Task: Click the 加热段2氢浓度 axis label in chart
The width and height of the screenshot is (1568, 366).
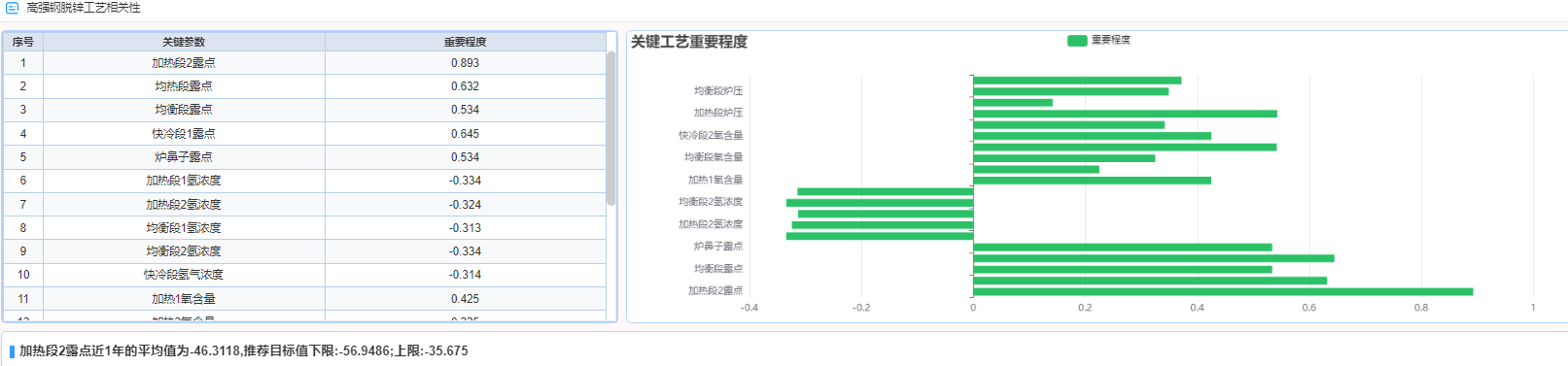Action: tap(711, 224)
